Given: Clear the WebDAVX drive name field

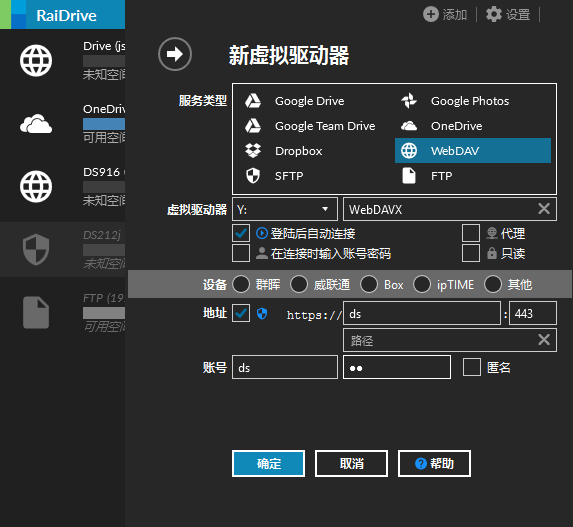Looking at the screenshot, I should (x=544, y=209).
